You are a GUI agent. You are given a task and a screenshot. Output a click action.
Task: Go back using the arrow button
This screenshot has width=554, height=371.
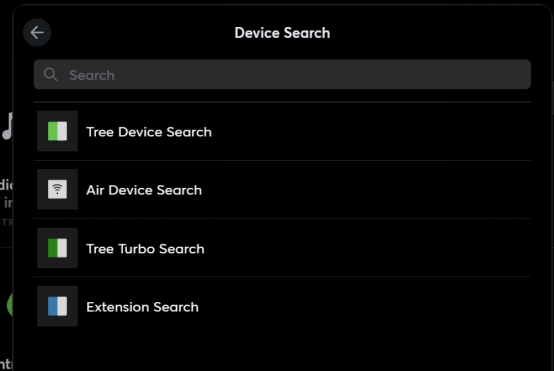tap(37, 33)
